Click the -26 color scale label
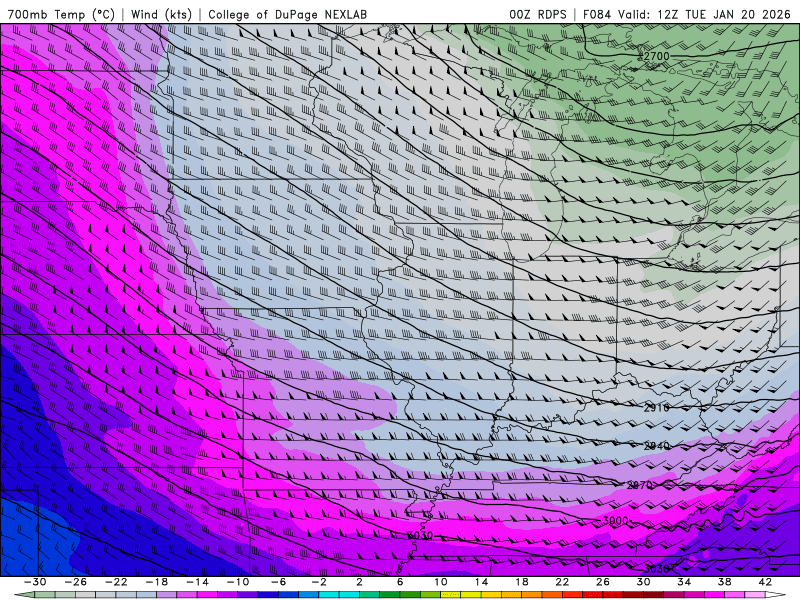Screen dimensions: 800x600 point(76,582)
